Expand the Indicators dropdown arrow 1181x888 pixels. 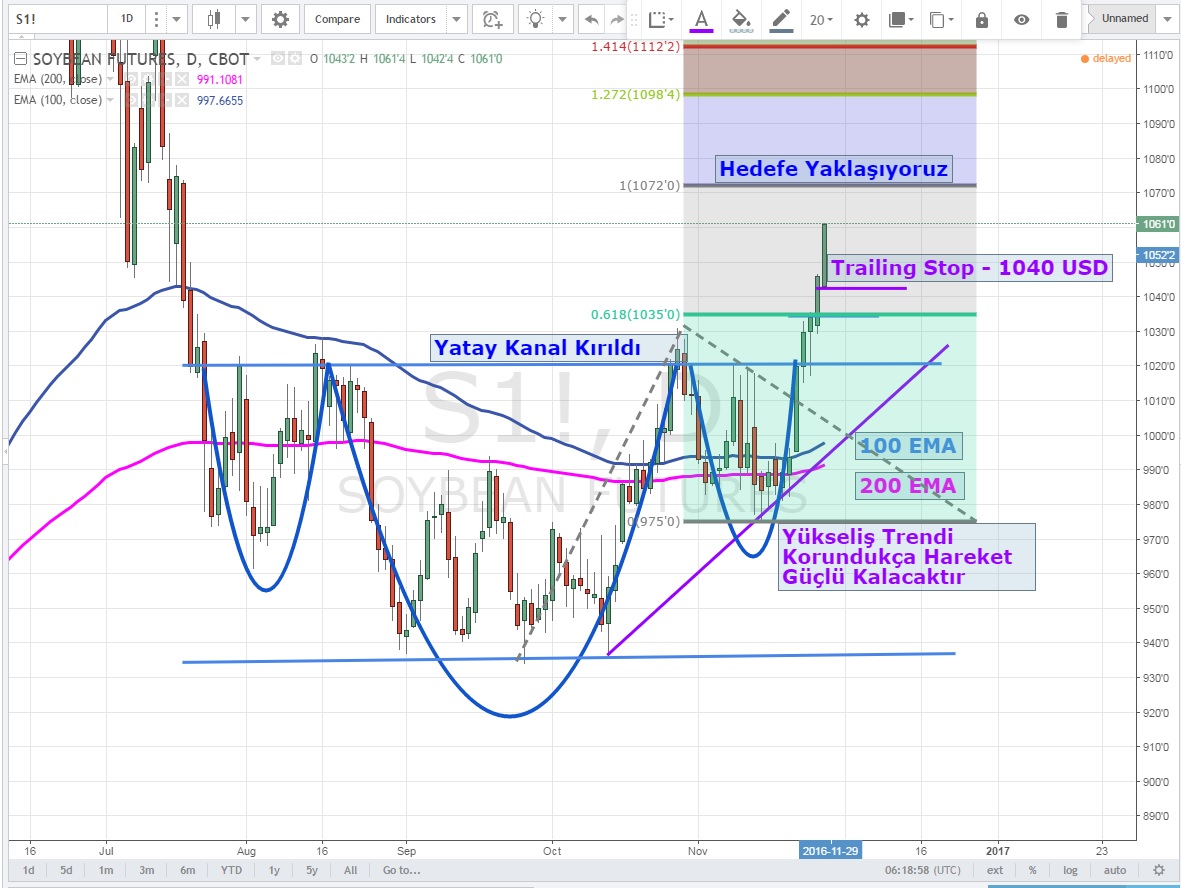456,19
